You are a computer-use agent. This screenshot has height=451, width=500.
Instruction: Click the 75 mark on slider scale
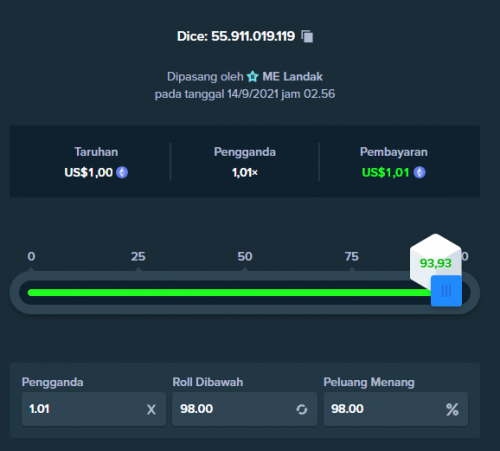[352, 256]
